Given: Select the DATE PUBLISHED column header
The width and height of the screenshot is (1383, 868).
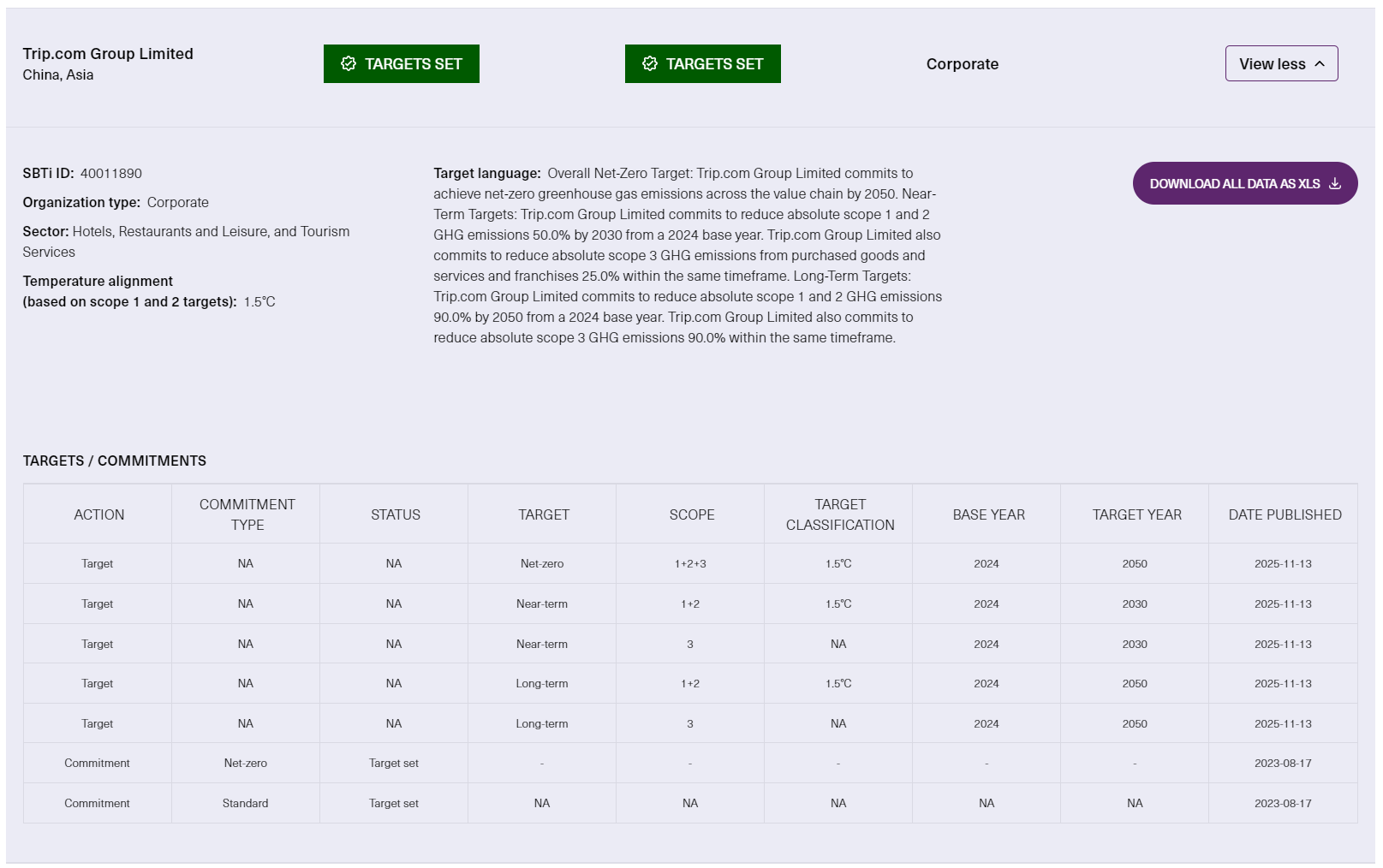Looking at the screenshot, I should click(1285, 514).
